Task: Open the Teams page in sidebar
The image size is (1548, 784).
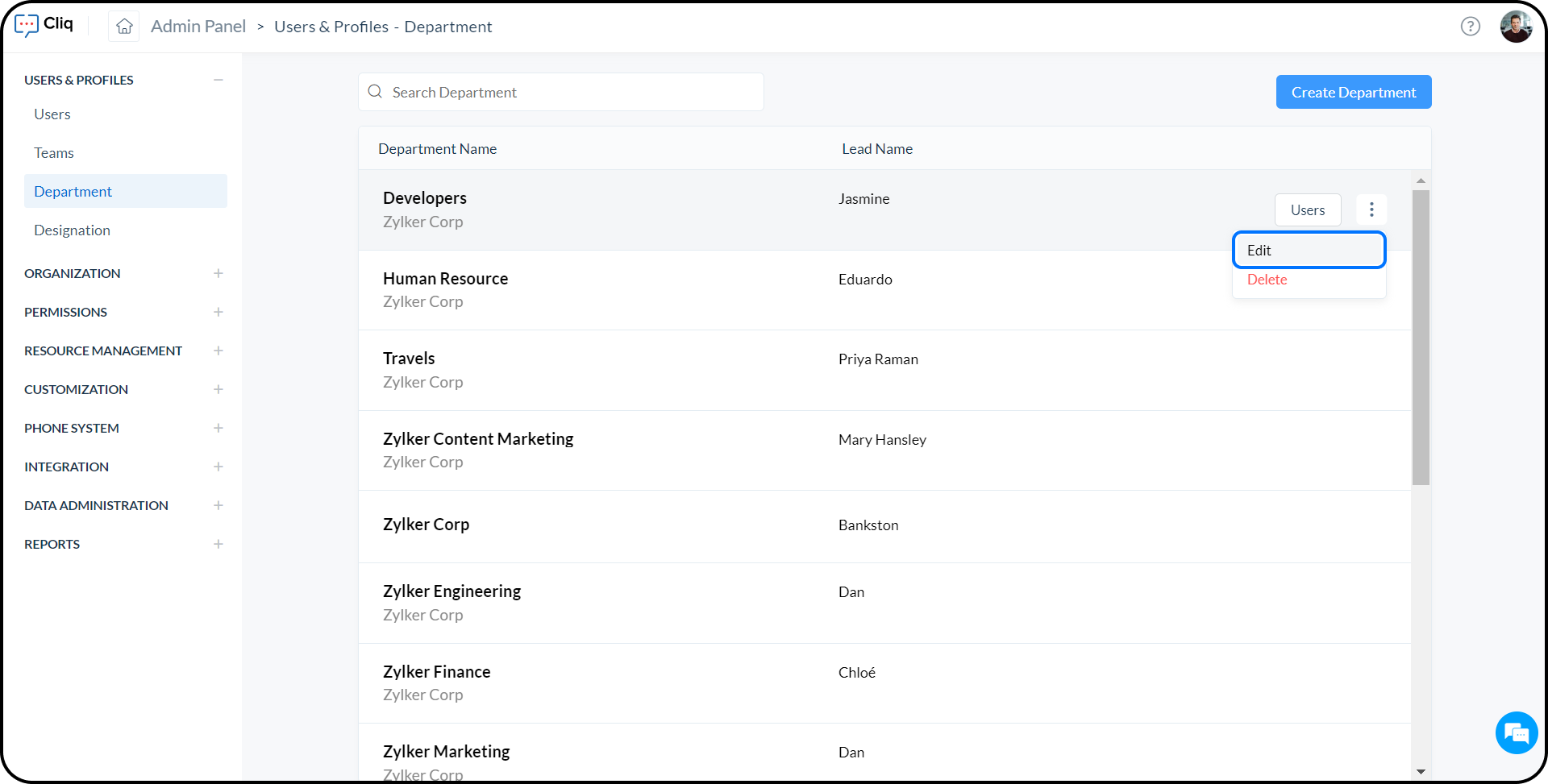Action: coord(54,152)
